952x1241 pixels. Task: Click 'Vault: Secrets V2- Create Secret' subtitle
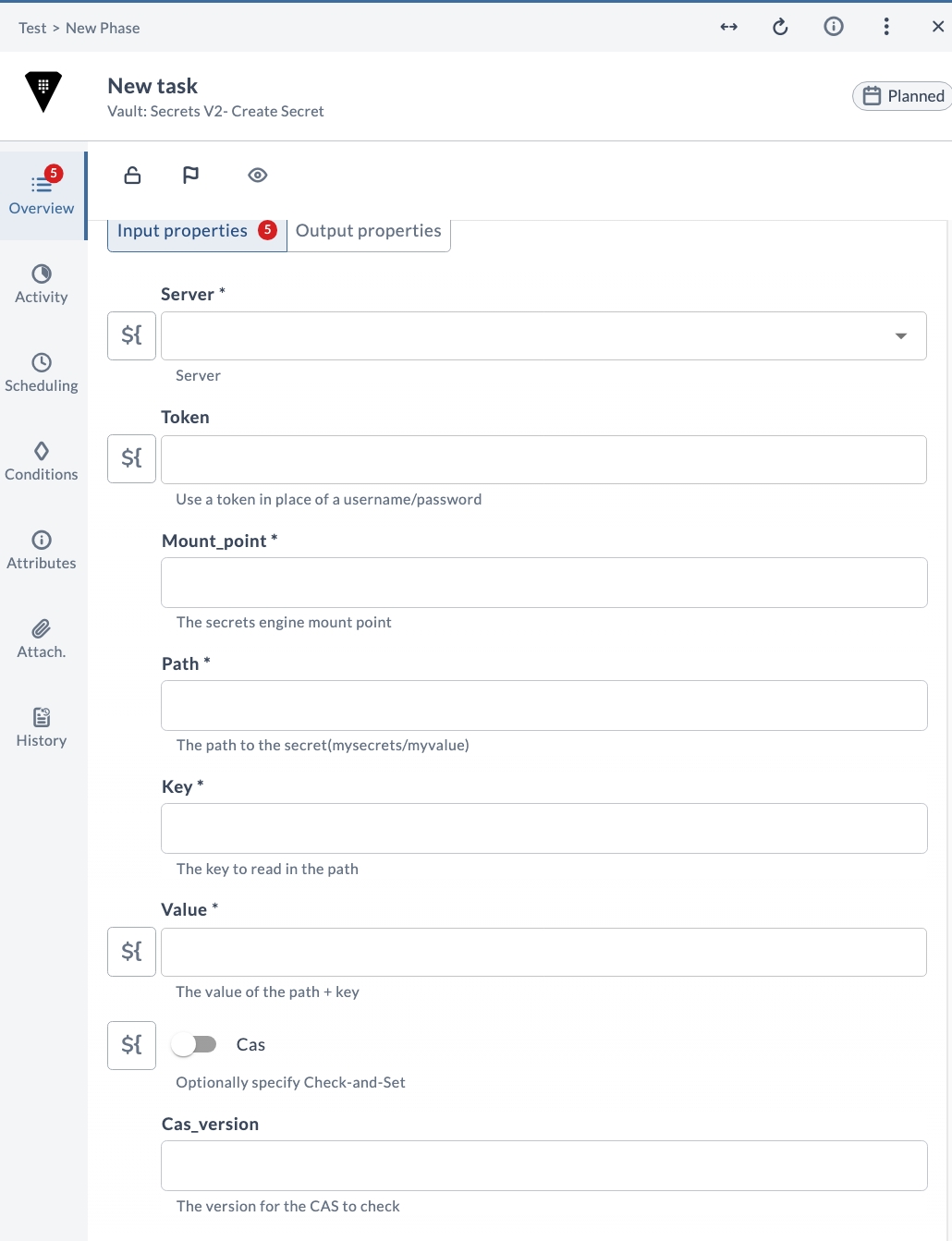[215, 111]
